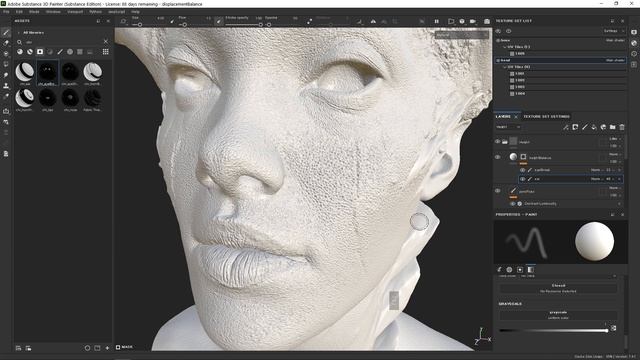
Task: Select the Material Picker tool
Action: coord(6,96)
